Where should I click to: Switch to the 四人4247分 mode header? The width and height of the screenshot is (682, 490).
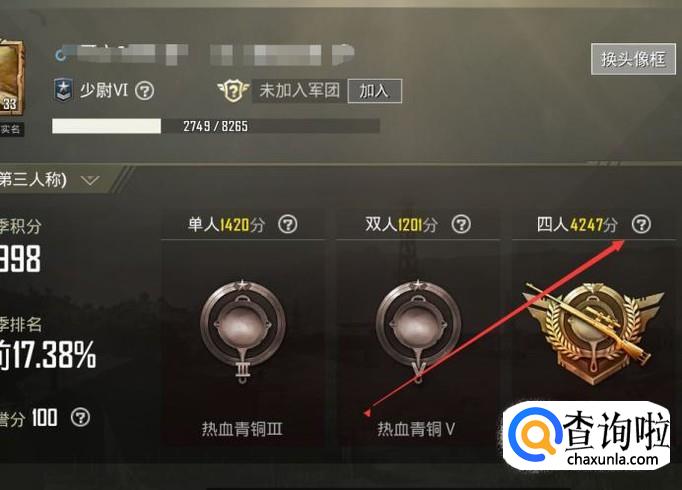point(577,225)
